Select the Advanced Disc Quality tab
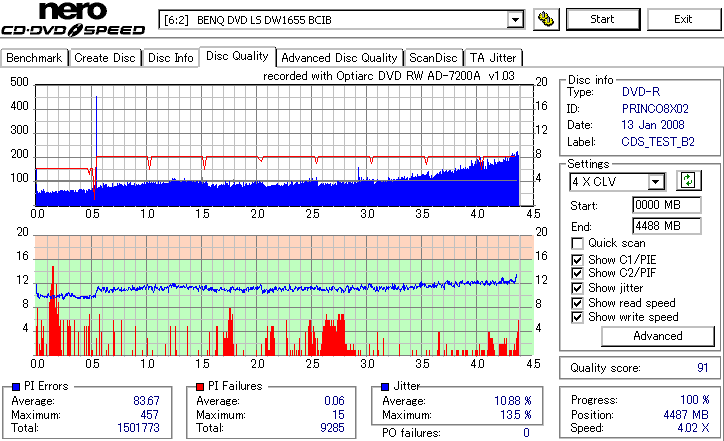Viewport: 724px width, 441px height. click(x=339, y=58)
